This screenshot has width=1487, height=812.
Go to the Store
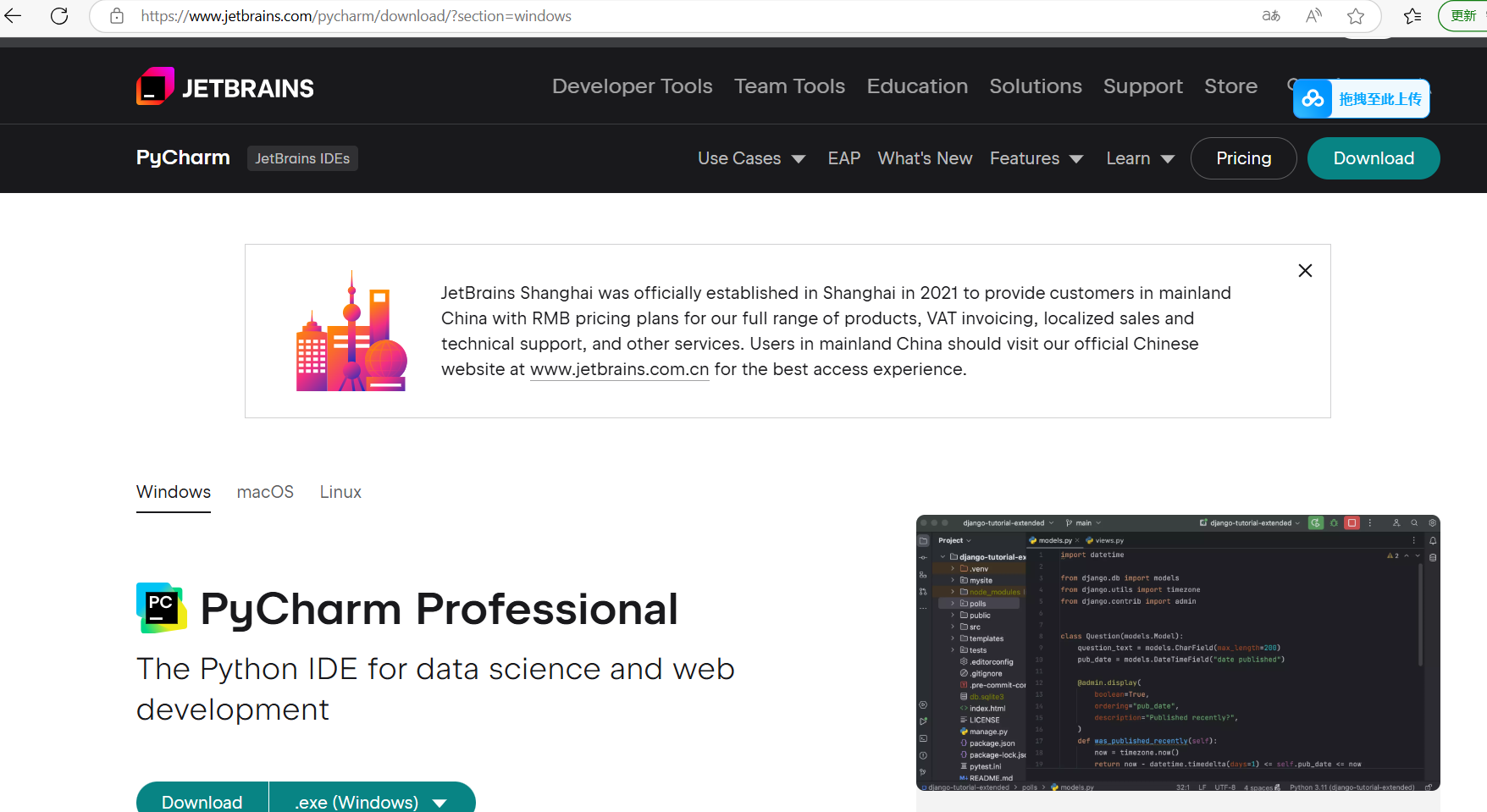point(1231,86)
